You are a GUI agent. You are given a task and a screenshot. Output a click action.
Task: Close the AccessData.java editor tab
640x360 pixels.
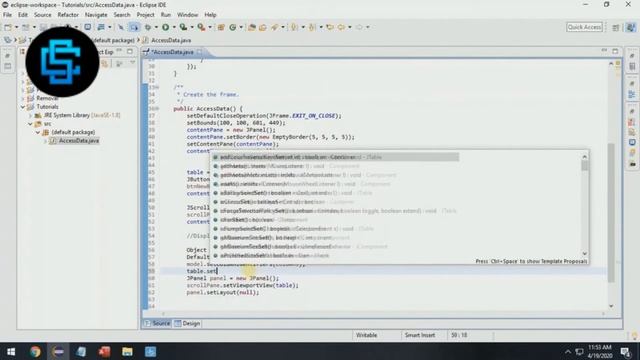(200, 52)
